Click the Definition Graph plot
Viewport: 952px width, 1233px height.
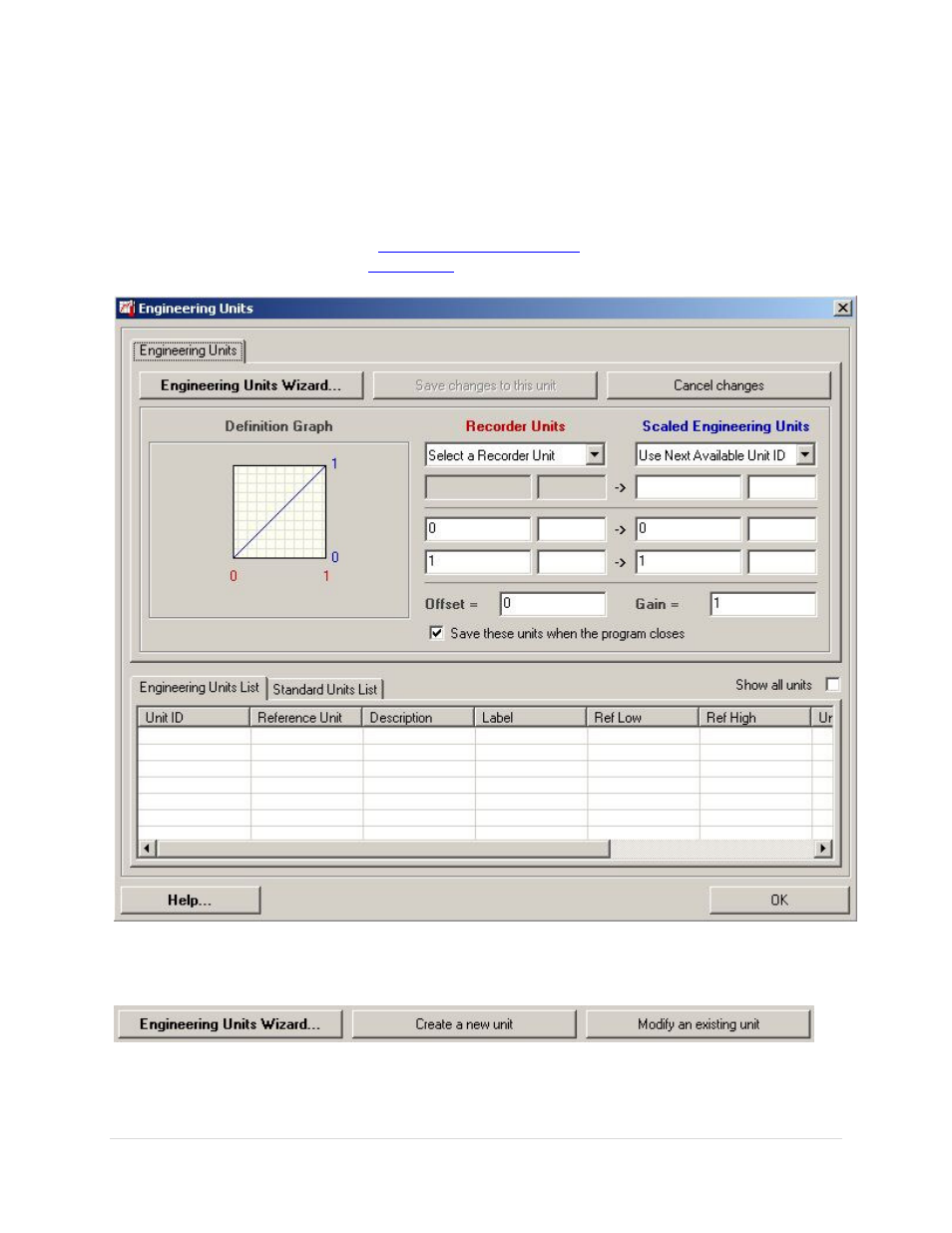pyautogui.click(x=279, y=512)
